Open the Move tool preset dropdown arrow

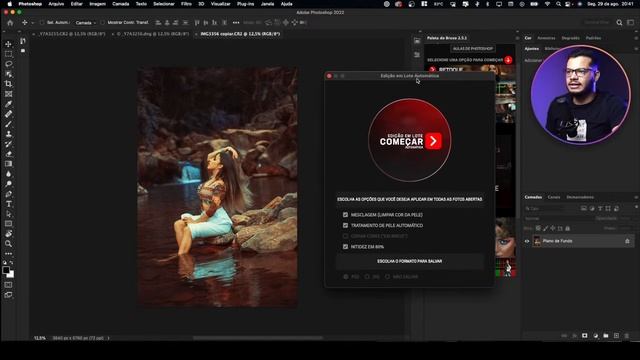click(33, 23)
